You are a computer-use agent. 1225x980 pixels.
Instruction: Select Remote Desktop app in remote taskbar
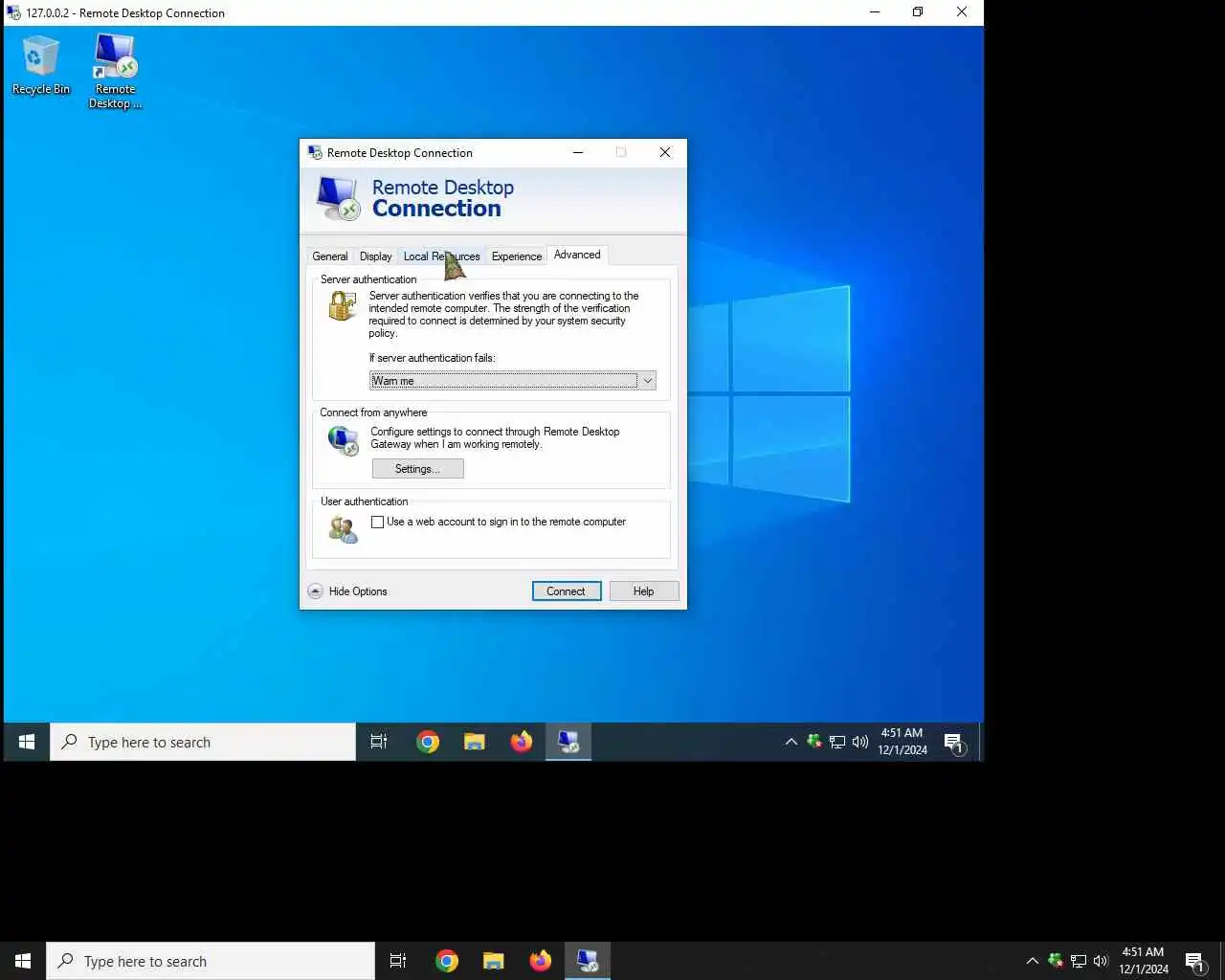pyautogui.click(x=568, y=742)
